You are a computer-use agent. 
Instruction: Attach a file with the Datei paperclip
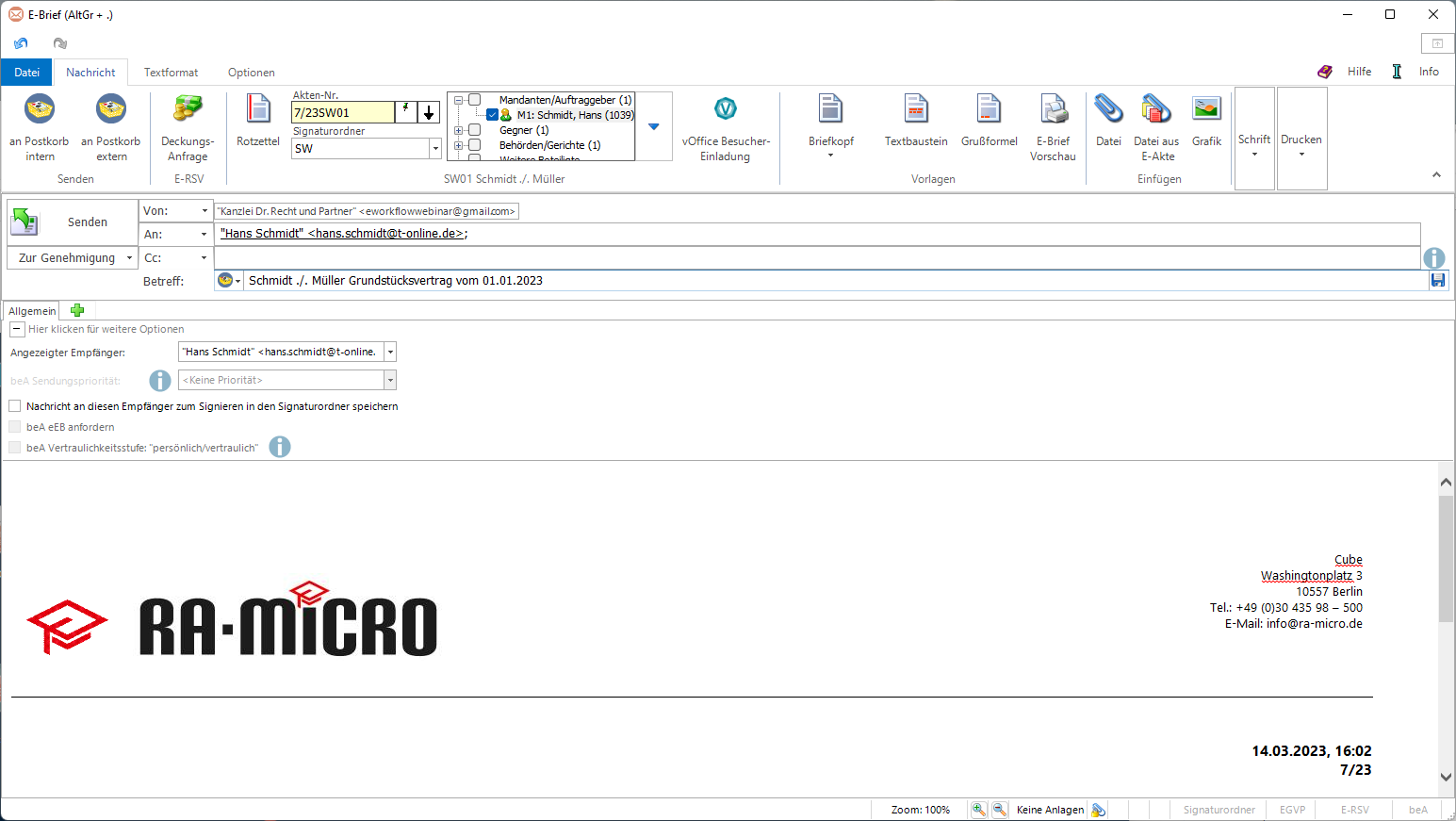[1108, 121]
